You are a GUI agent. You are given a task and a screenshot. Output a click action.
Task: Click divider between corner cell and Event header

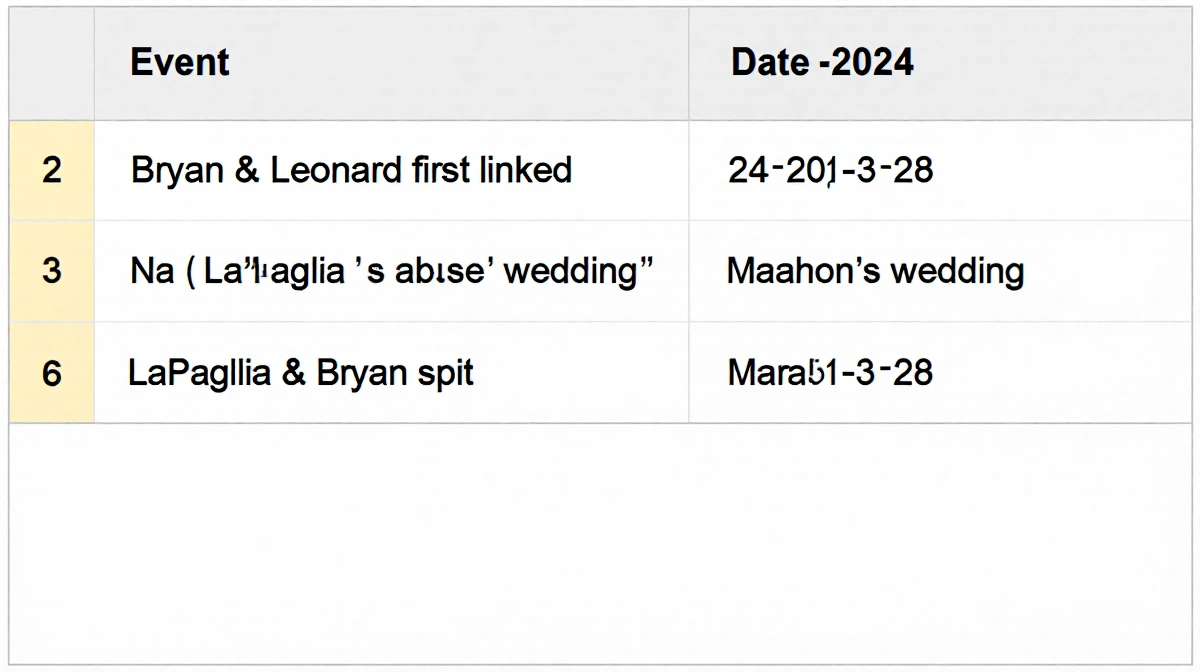[x=94, y=63]
